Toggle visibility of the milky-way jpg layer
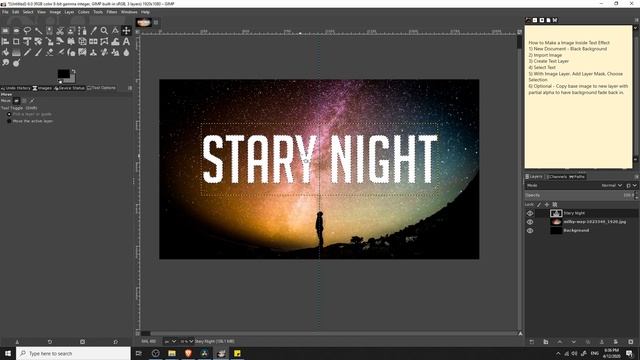The width and height of the screenshot is (640, 360). [530, 222]
